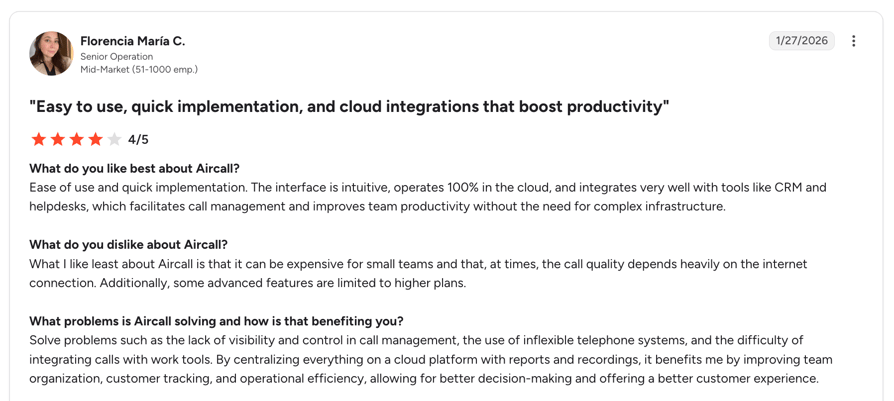Click the first red rating star
This screenshot has width=894, height=401.
[x=39, y=139]
